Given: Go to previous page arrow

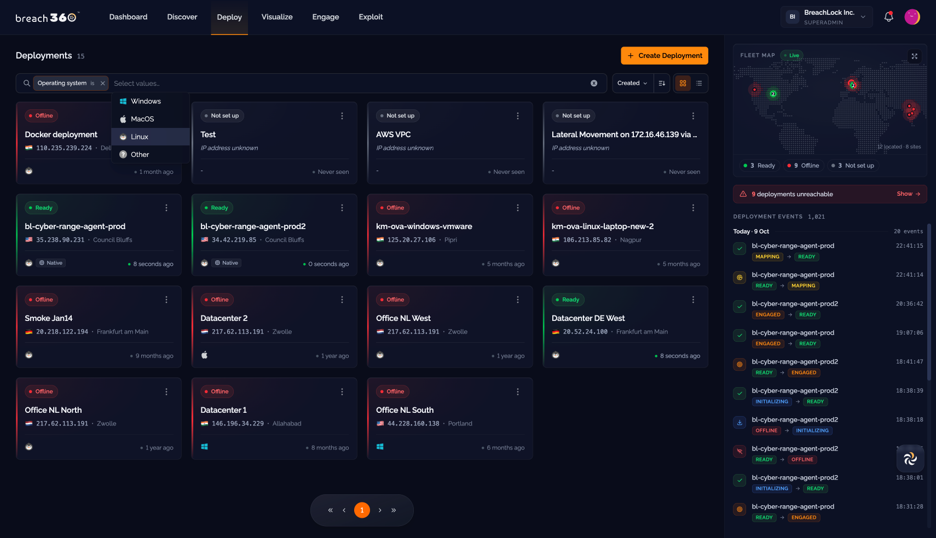Looking at the screenshot, I should (x=344, y=510).
